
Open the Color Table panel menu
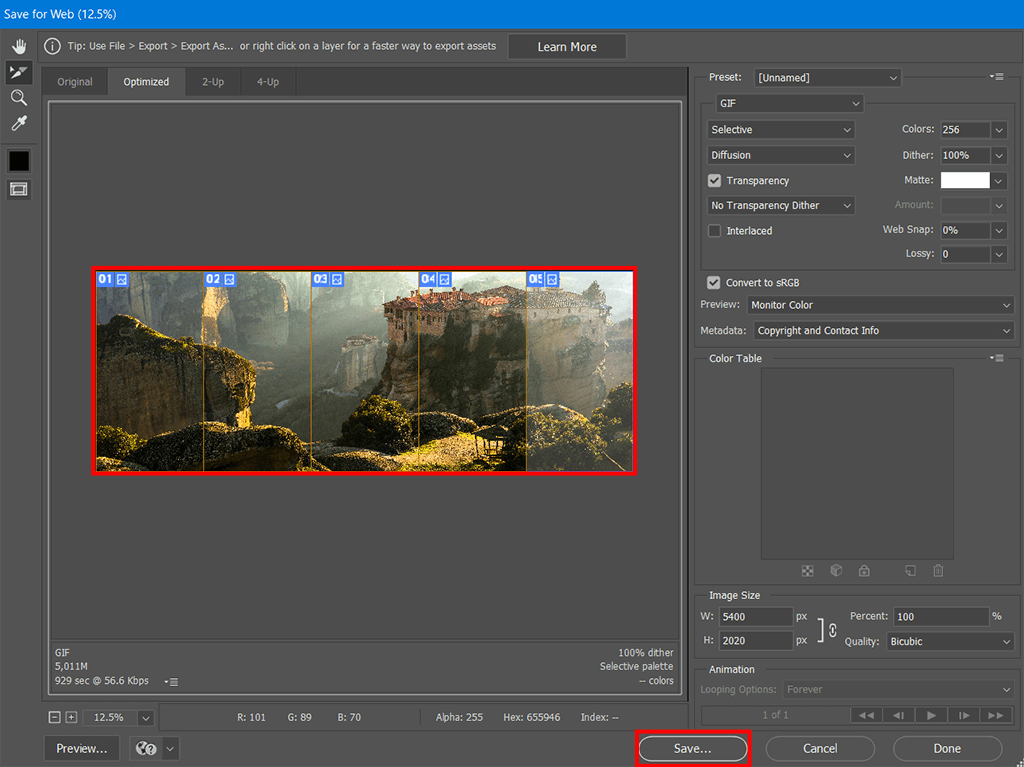point(996,358)
